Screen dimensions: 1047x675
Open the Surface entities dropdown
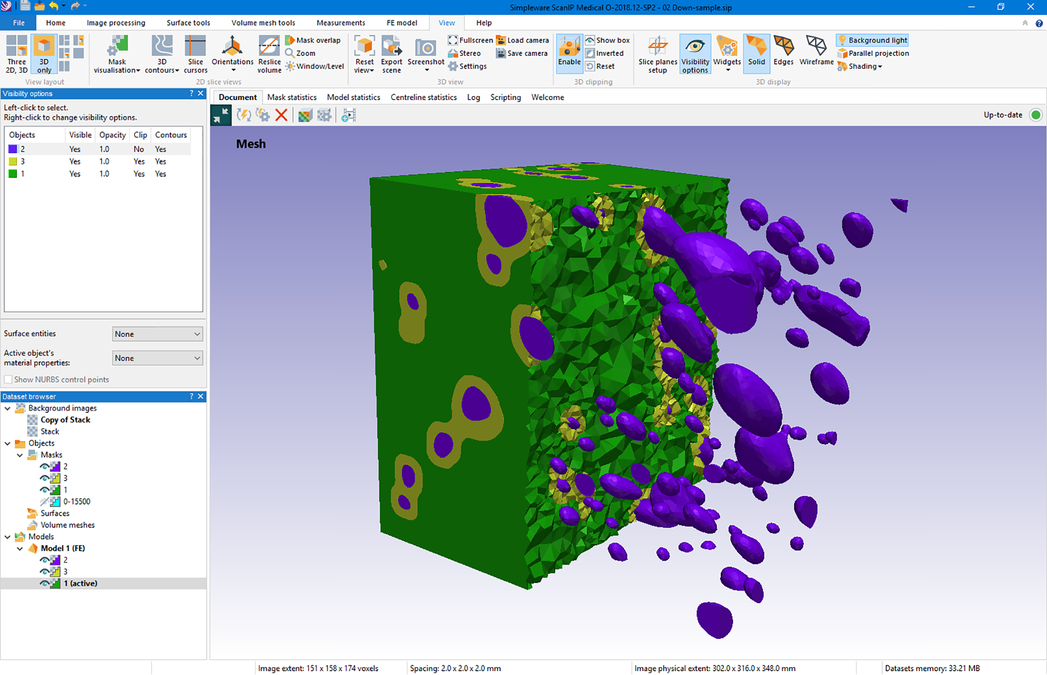pos(157,333)
